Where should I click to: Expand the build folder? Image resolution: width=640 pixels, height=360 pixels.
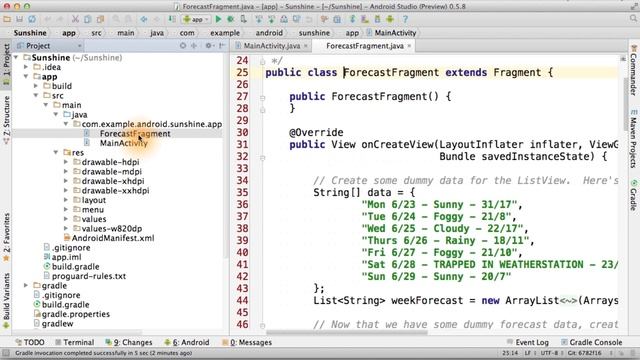[x=36, y=86]
